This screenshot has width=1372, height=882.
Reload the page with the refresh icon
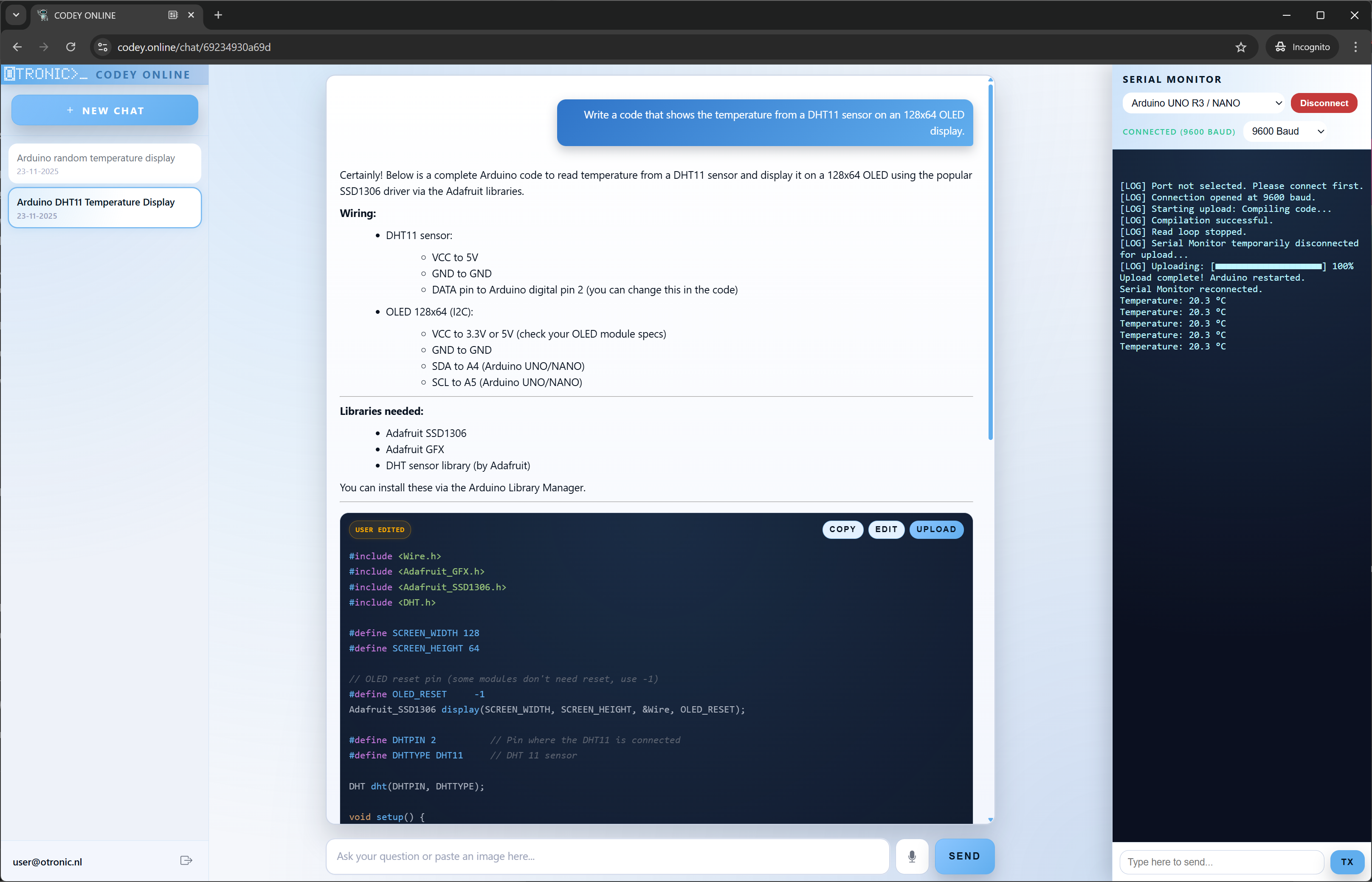click(70, 47)
